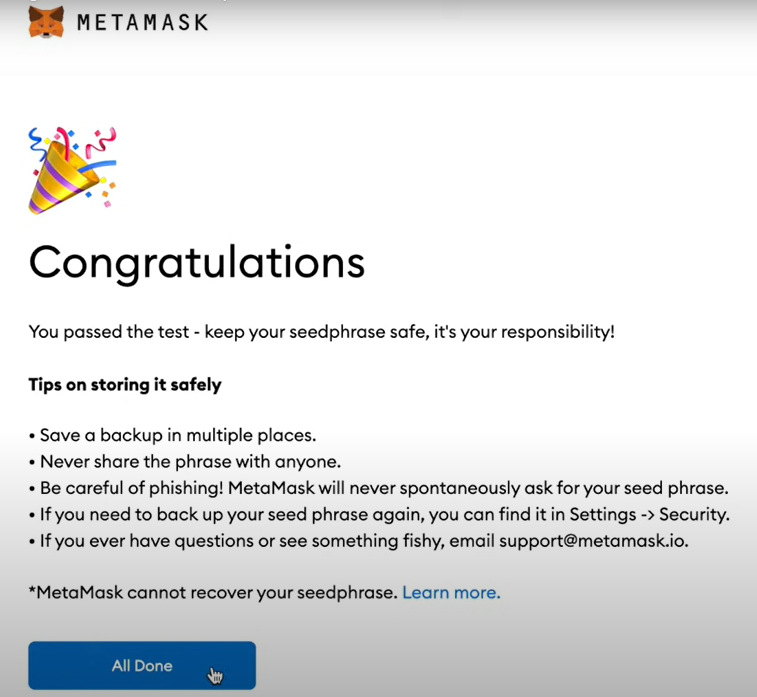Click the support@metamask.io email address
Viewport: 757px width, 697px height.
pyautogui.click(x=593, y=541)
